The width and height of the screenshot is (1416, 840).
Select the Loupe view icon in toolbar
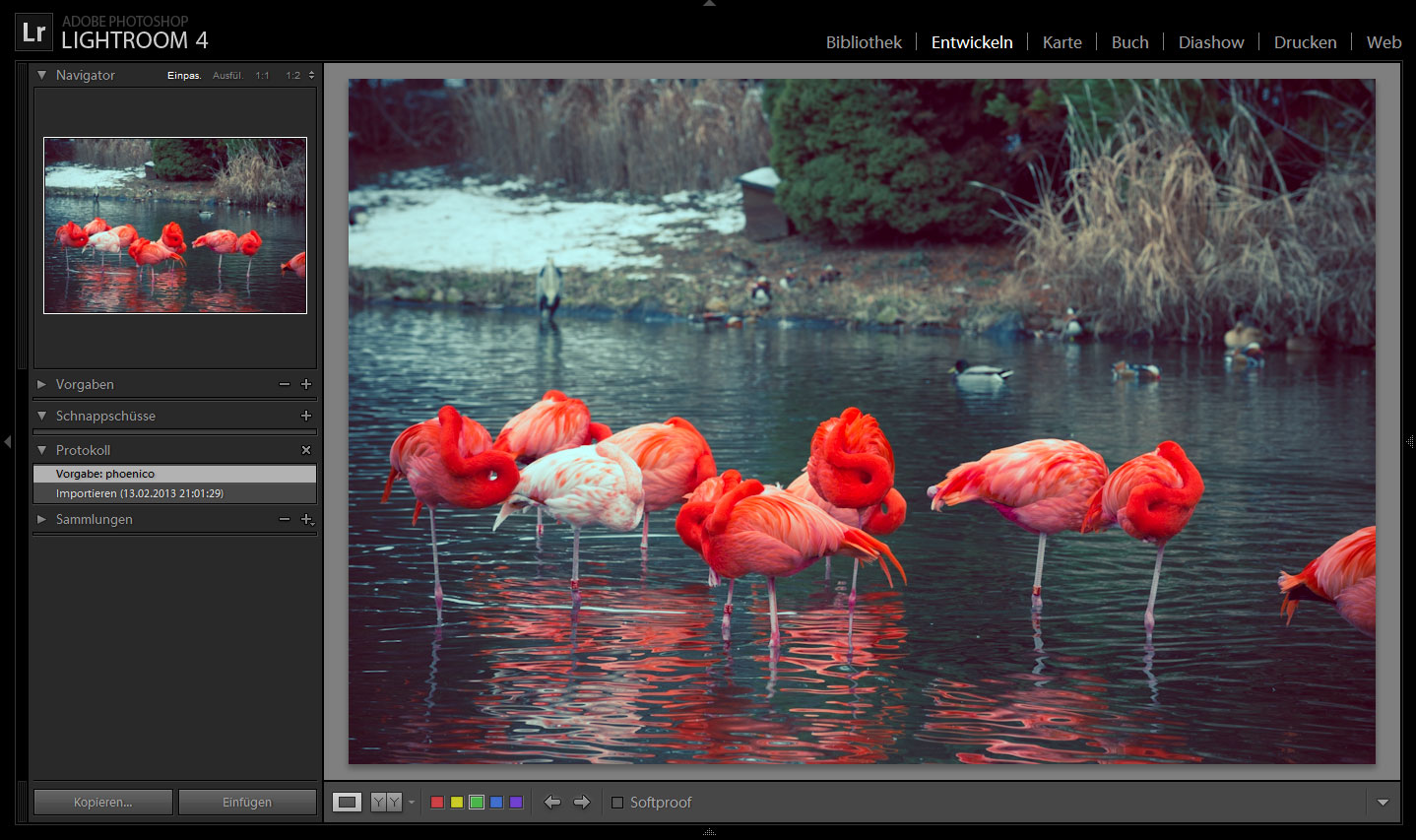pyautogui.click(x=347, y=803)
